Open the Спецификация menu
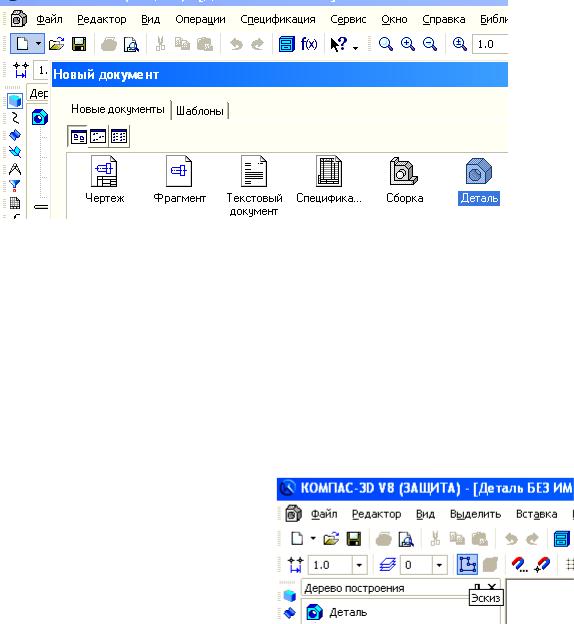This screenshot has width=574, height=624. (278, 19)
